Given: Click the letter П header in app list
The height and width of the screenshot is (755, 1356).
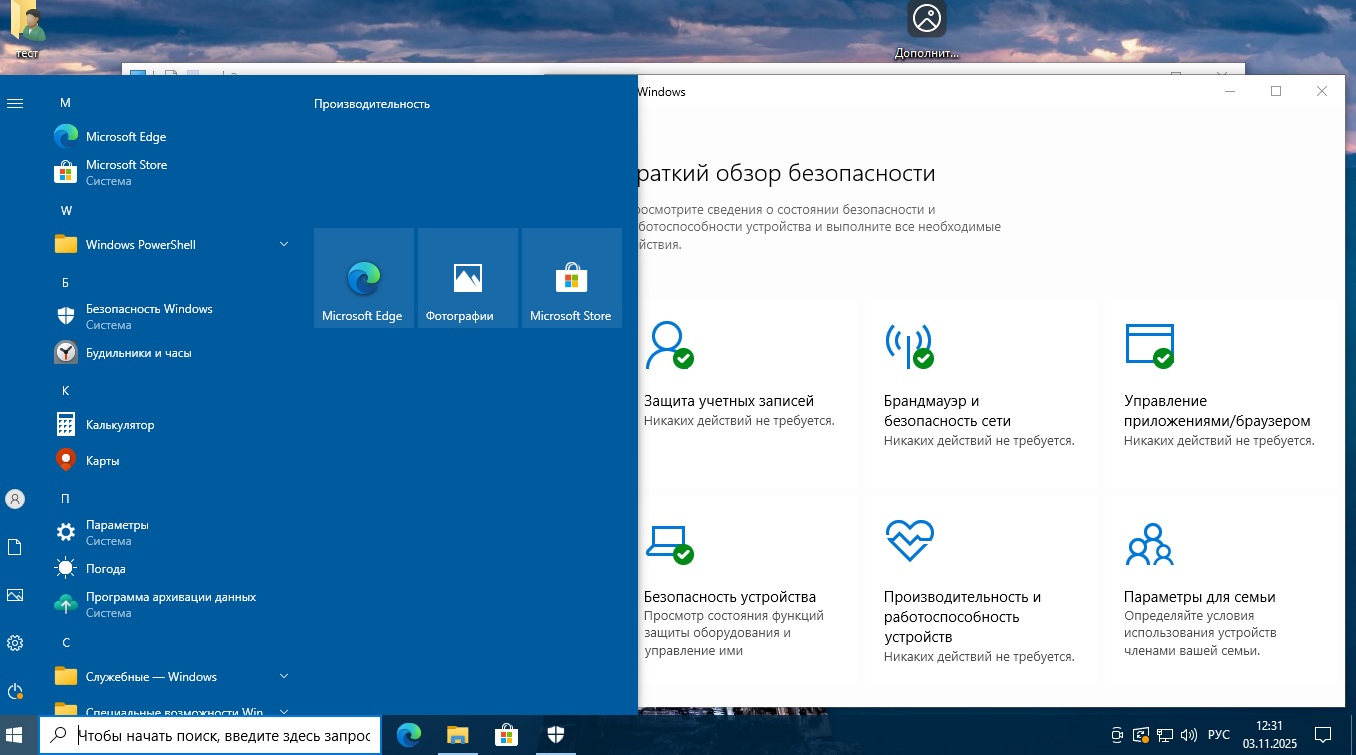Looking at the screenshot, I should [65, 499].
